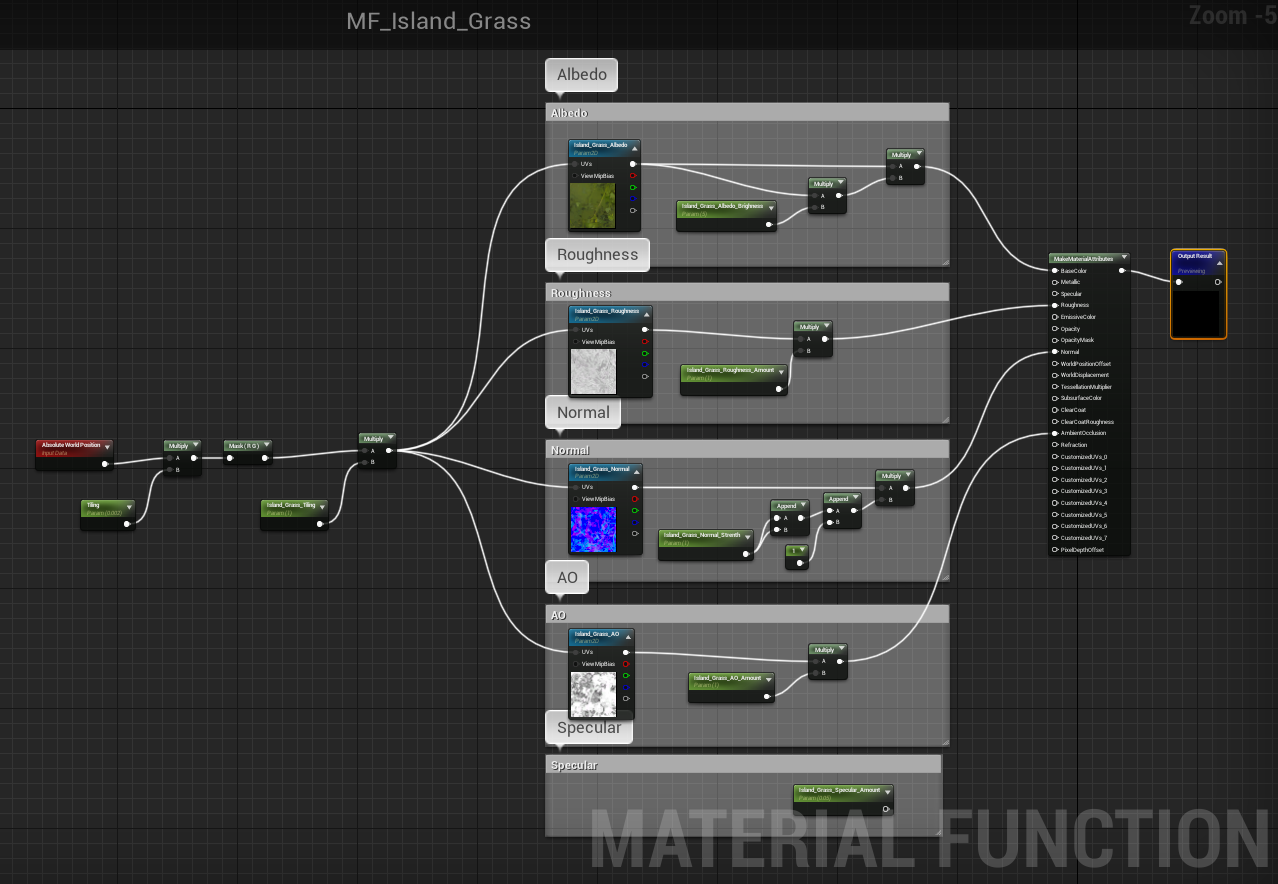1278x884 pixels.
Task: Click the ClearCoat pin on MakeMaterialAttributes
Action: (1055, 410)
